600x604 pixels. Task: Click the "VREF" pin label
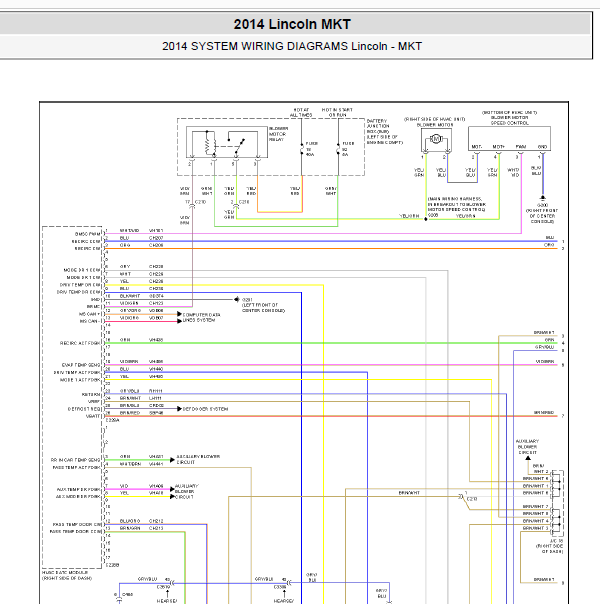pyautogui.click(x=94, y=402)
